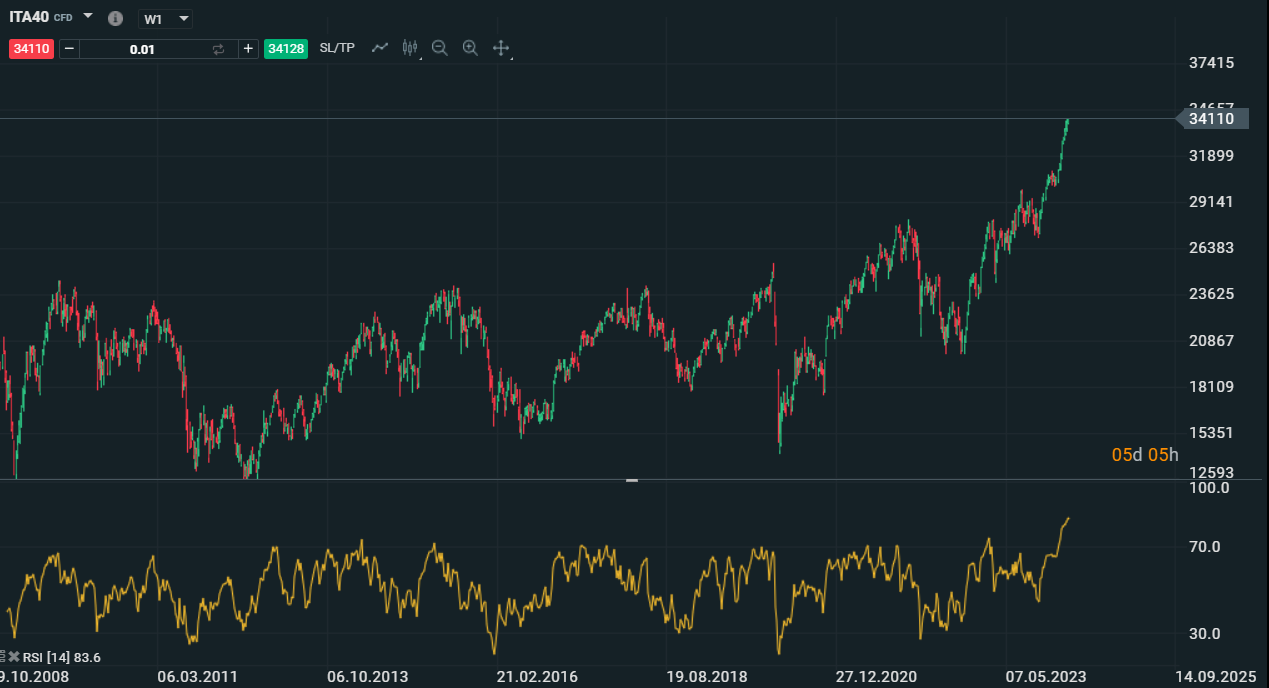Open RSI indicator settings icon
The height and width of the screenshot is (688, 1269).
coord(3,657)
